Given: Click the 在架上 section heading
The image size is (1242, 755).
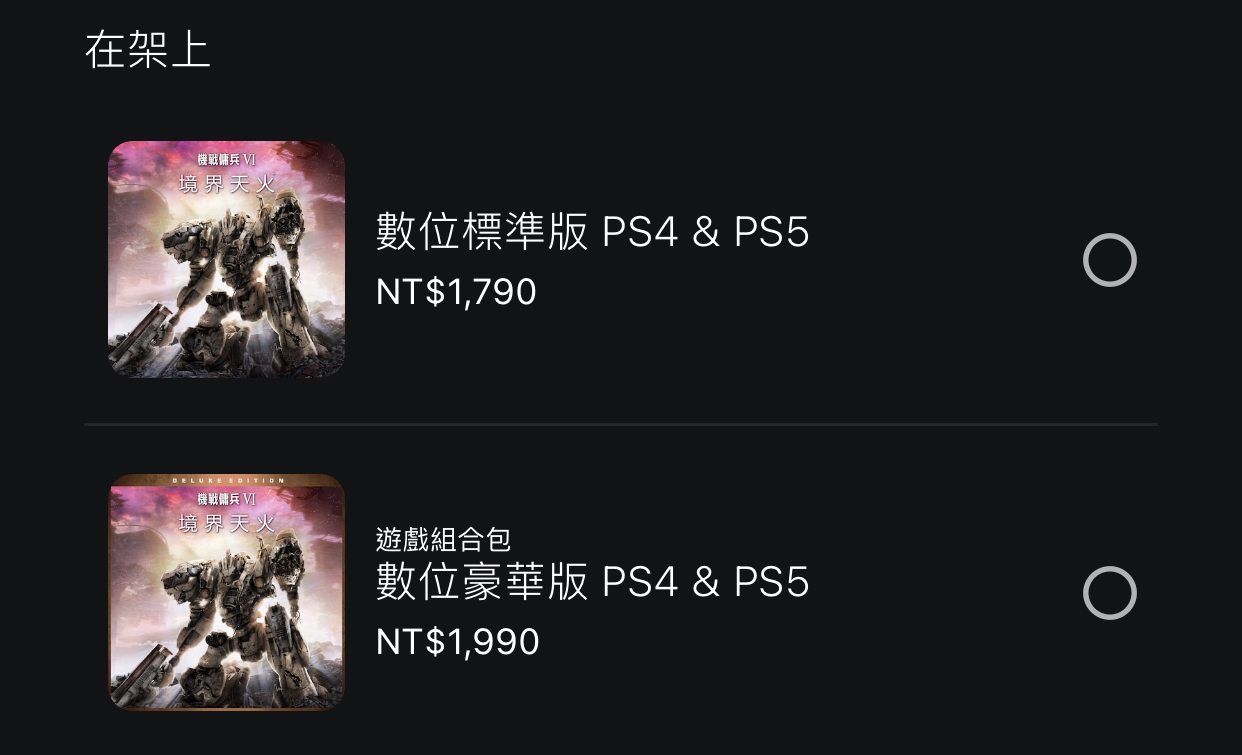Looking at the screenshot, I should tap(148, 50).
